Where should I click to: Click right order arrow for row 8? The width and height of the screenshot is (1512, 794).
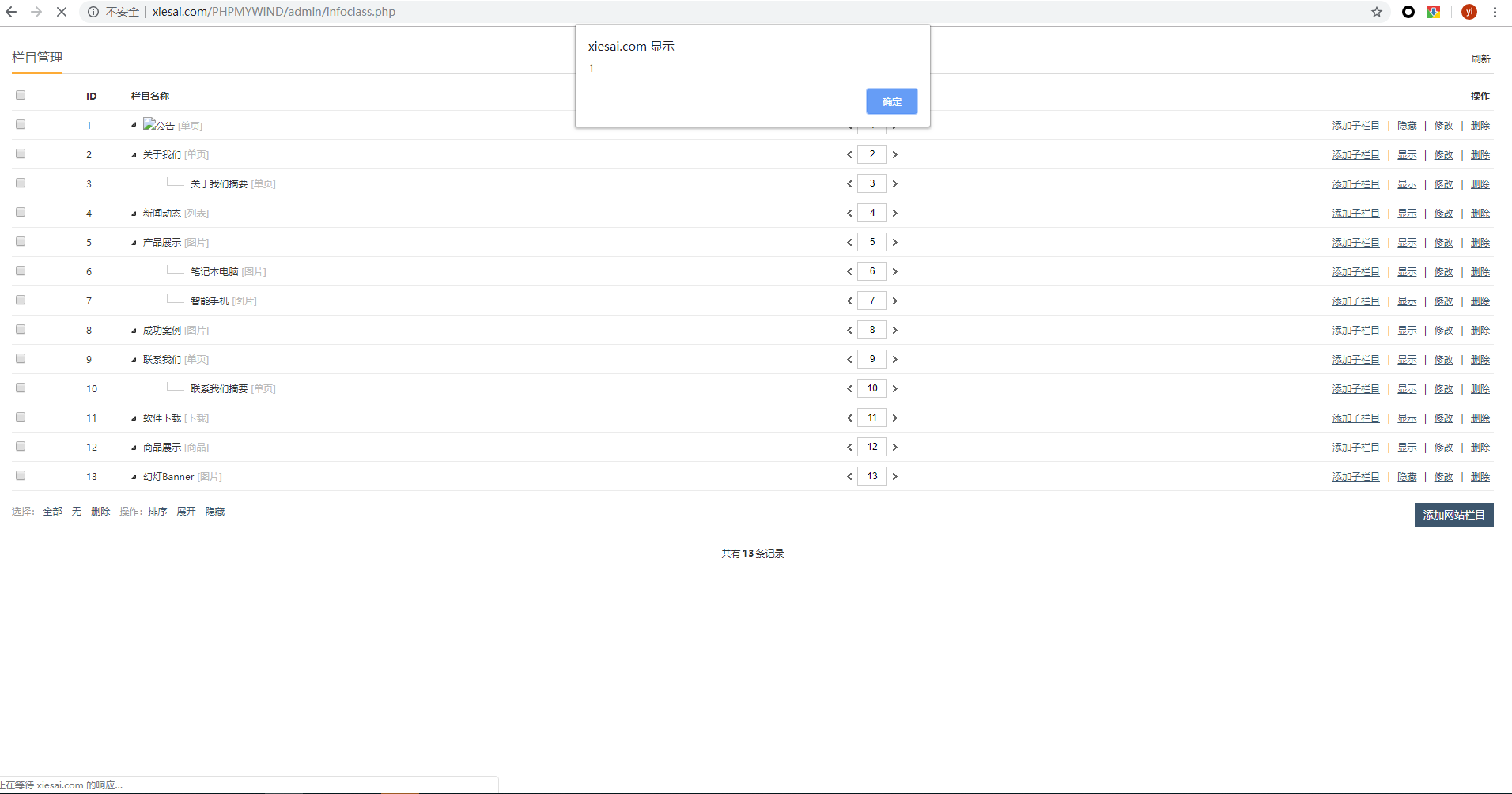895,331
